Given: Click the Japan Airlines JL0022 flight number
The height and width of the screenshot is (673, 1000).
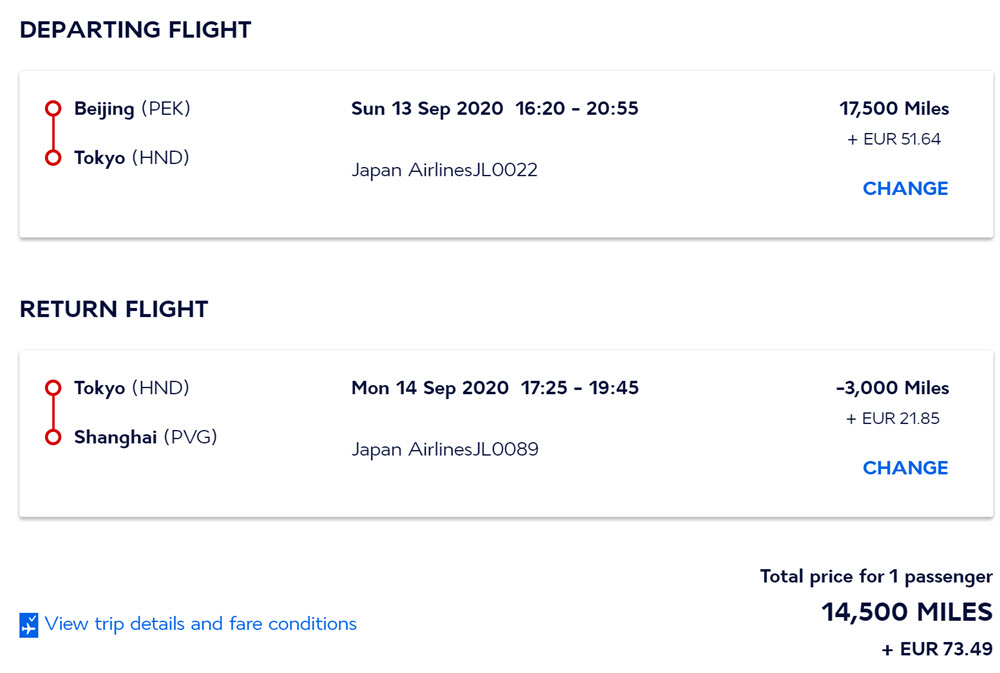Looking at the screenshot, I should coord(445,170).
